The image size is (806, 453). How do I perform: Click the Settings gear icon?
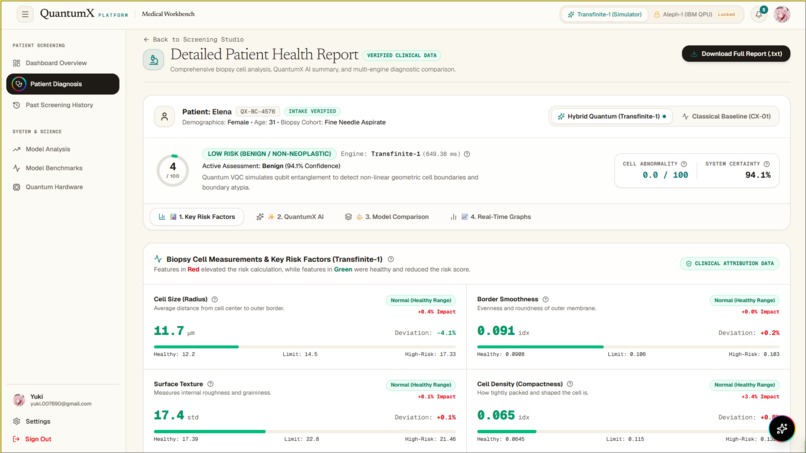coord(16,421)
